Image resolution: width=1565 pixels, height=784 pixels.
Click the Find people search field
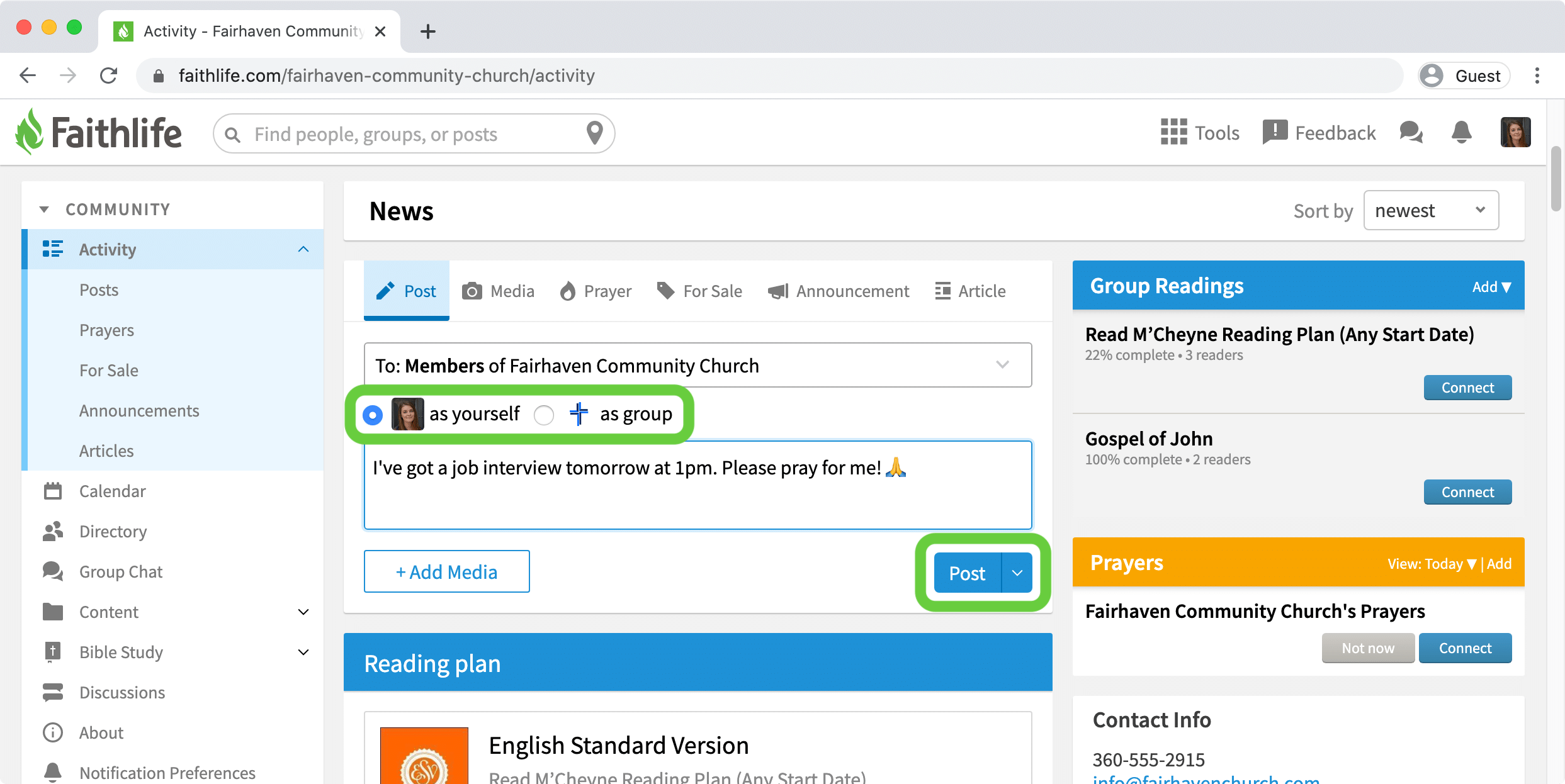(x=414, y=133)
